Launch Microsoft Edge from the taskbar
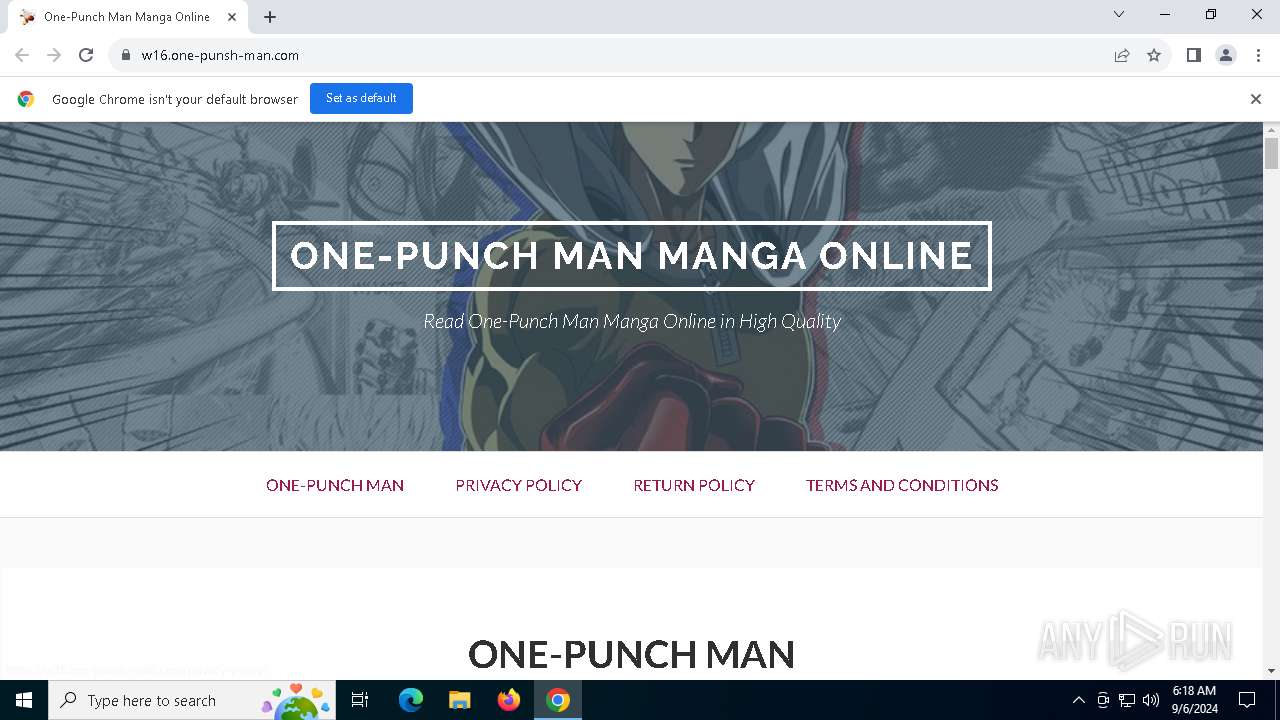The image size is (1280, 720). pyautogui.click(x=411, y=700)
